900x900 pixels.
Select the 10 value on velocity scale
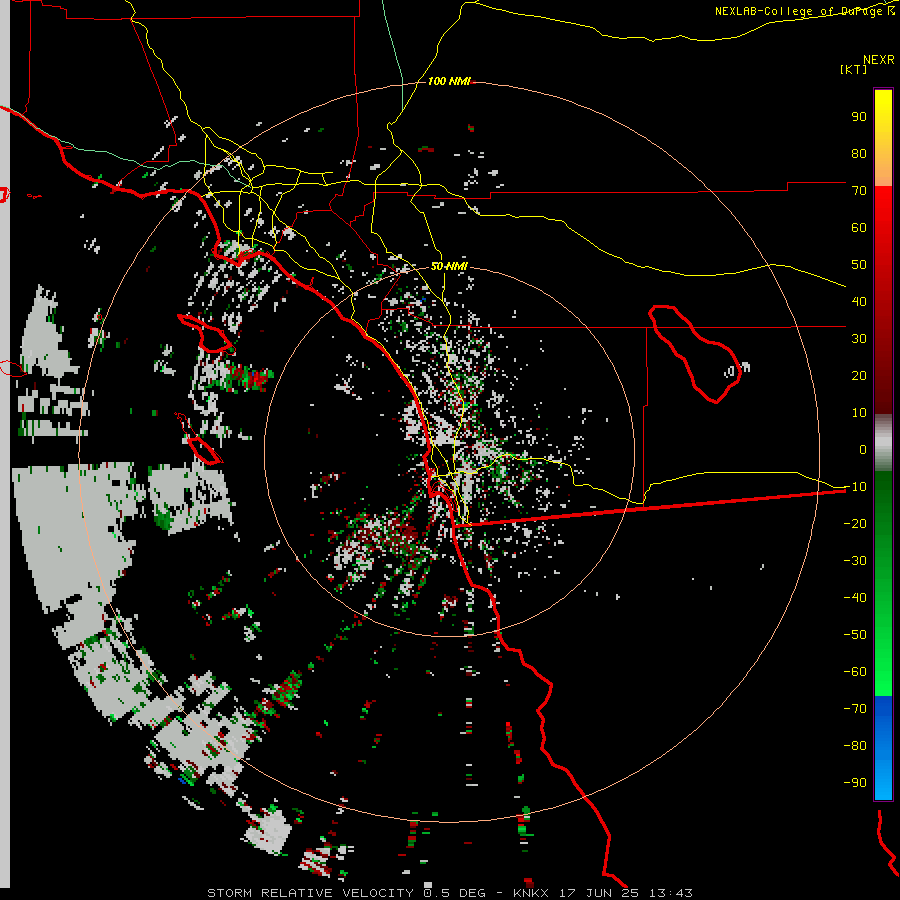pyautogui.click(x=859, y=413)
